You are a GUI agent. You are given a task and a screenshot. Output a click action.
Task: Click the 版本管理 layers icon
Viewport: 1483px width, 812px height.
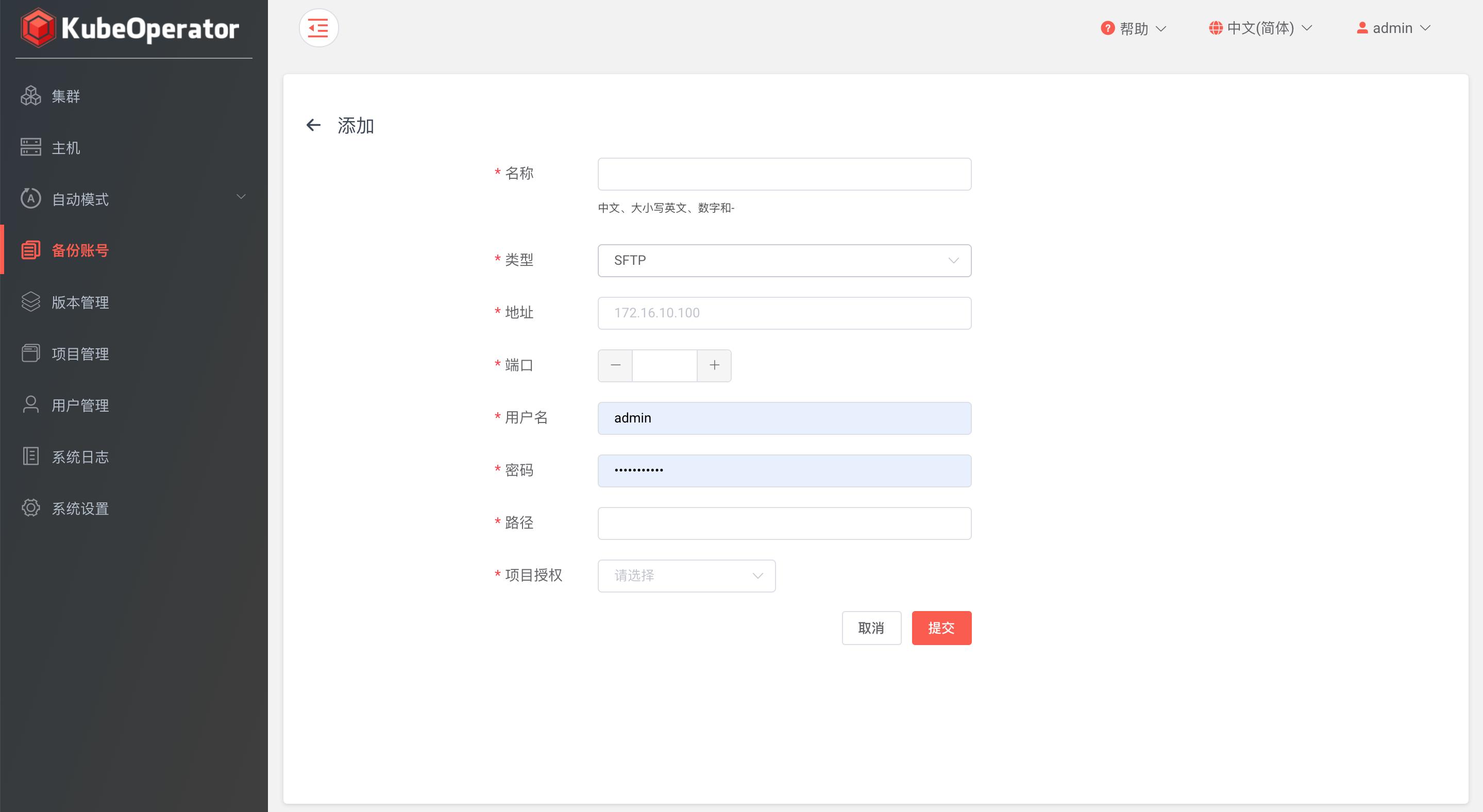coord(30,301)
